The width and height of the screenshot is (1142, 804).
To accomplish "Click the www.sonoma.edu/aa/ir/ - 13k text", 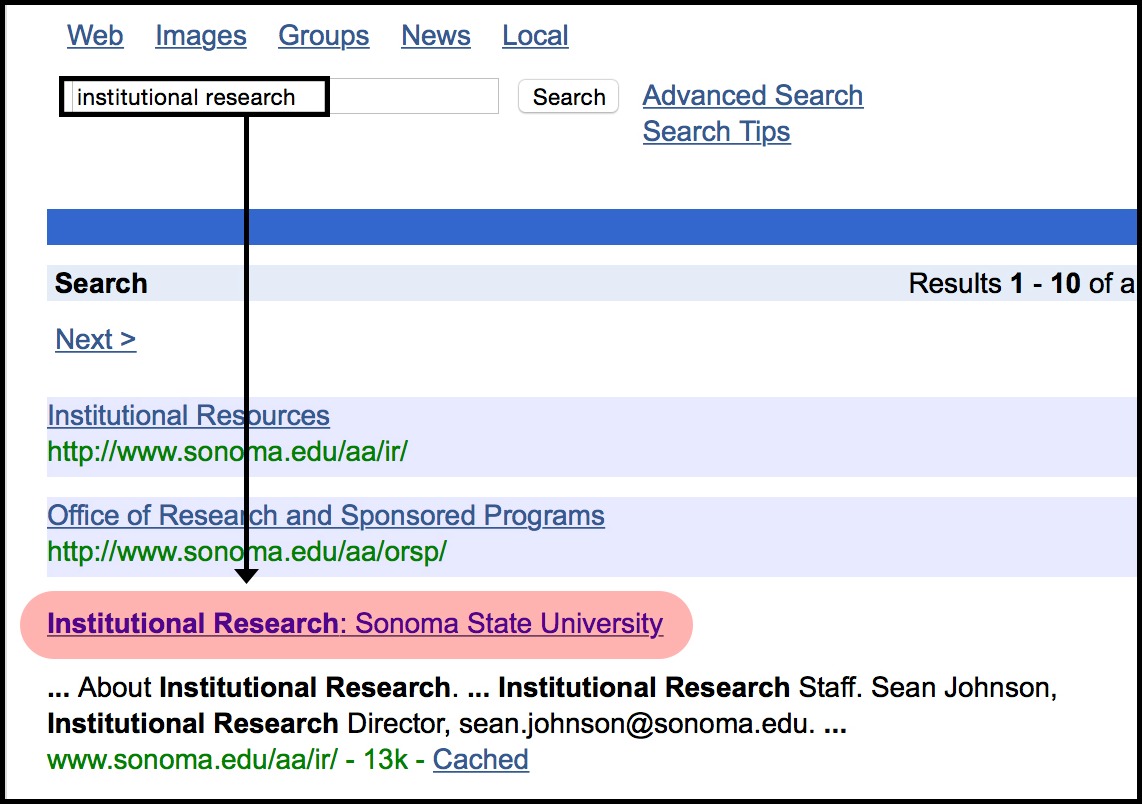I will pos(227,760).
